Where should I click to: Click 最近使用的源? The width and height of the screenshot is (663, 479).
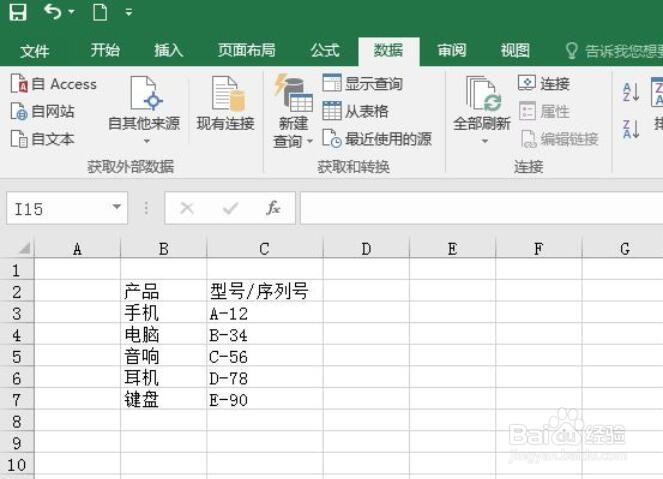tap(377, 139)
